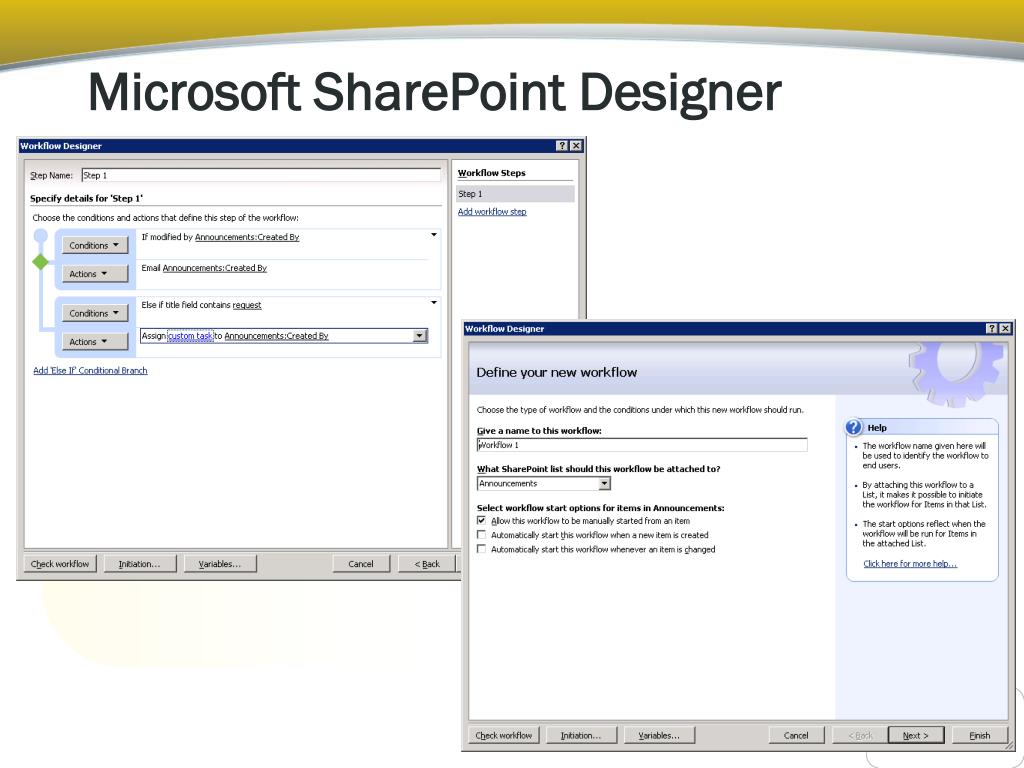Open the first Conditions dropdown for 'If modified by'

click(x=95, y=246)
